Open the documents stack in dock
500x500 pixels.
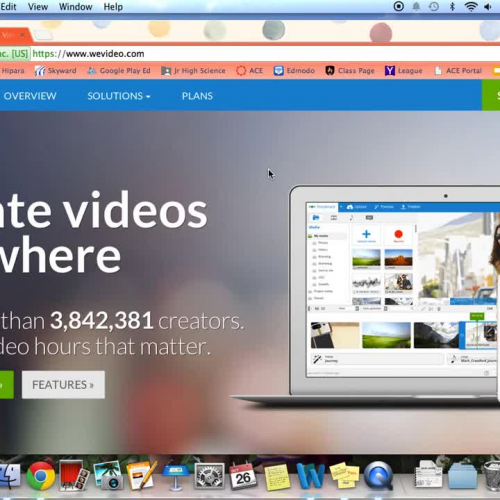428,476
